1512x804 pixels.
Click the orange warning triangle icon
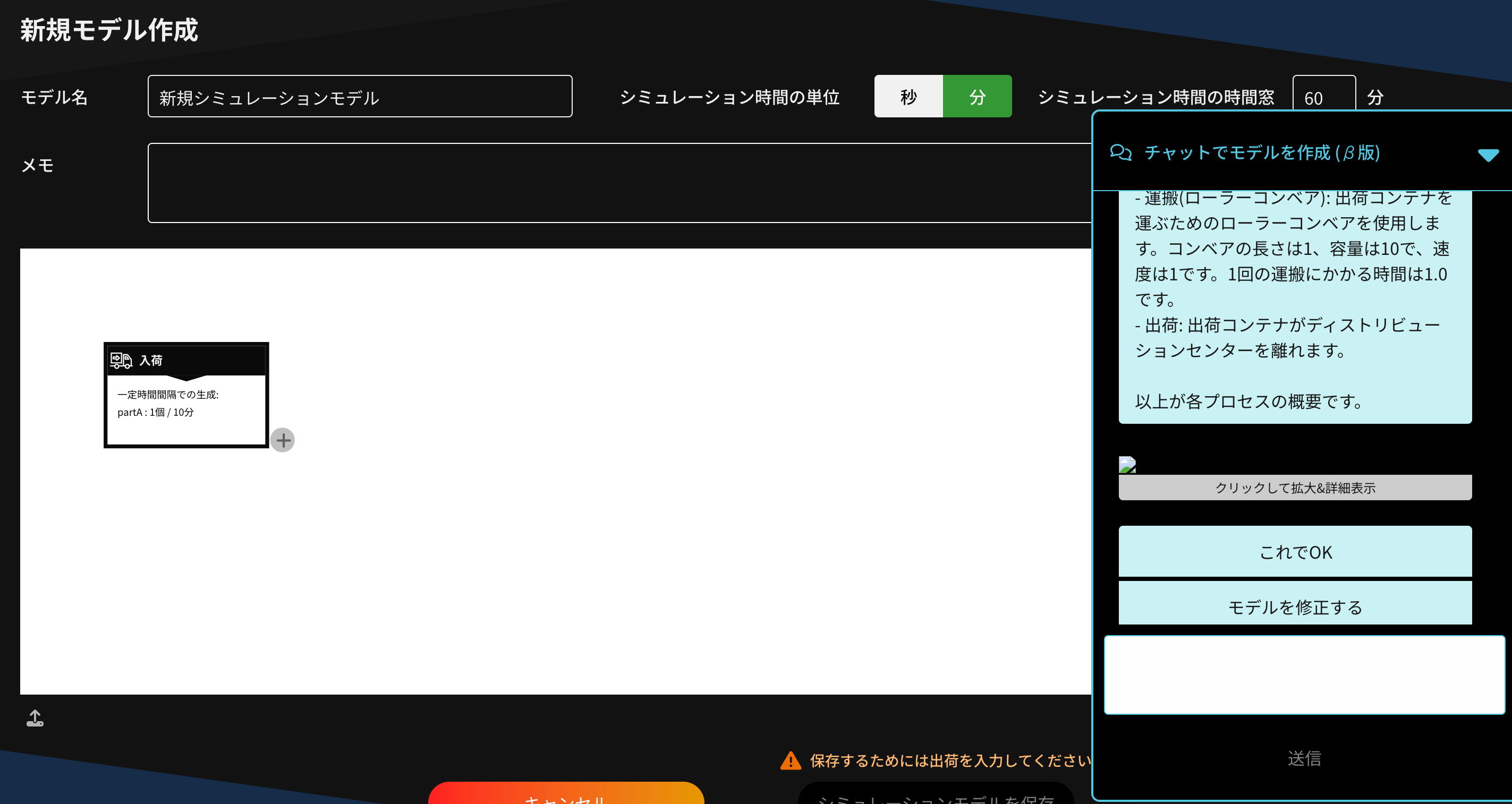click(x=791, y=760)
